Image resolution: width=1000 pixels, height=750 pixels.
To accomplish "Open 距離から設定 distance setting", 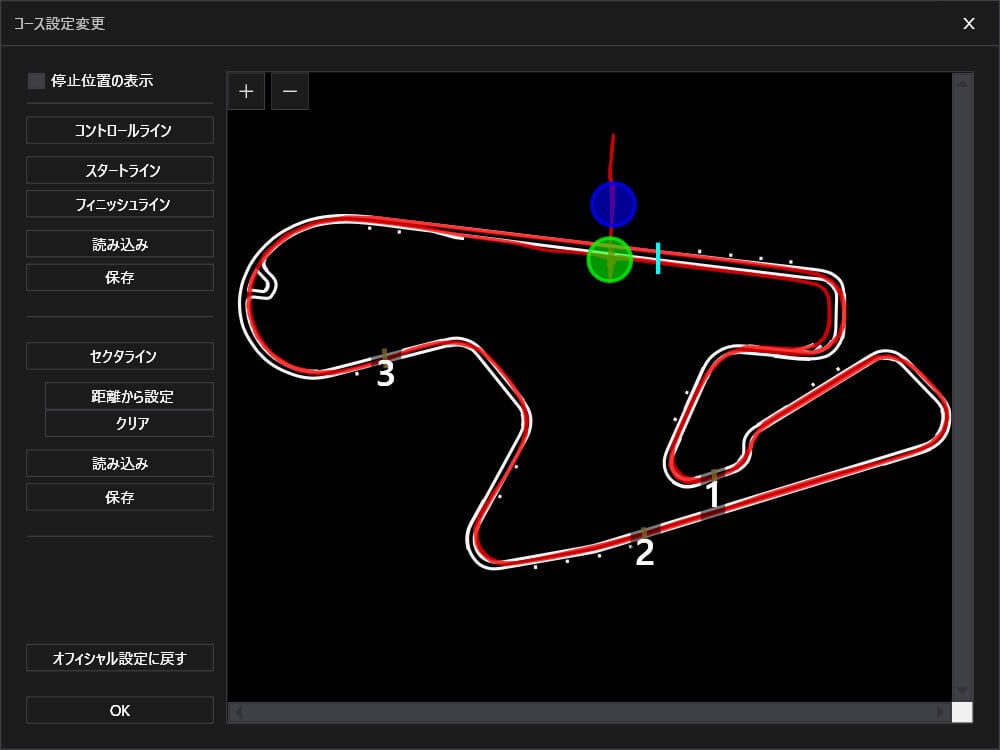I will [x=129, y=396].
